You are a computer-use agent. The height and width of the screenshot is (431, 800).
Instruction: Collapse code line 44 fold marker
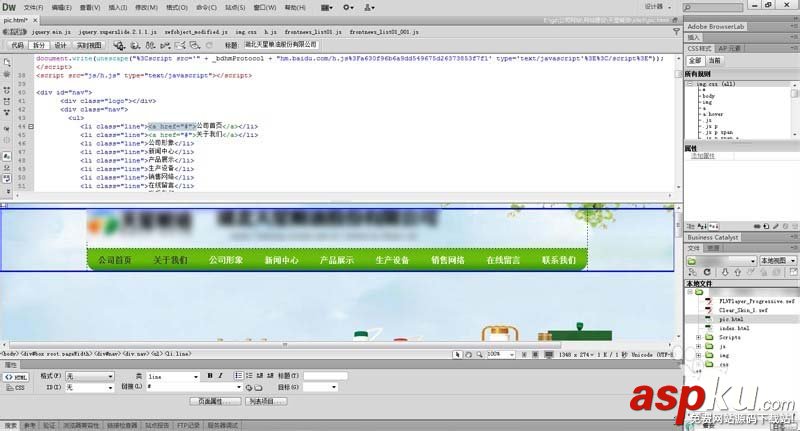[31, 126]
